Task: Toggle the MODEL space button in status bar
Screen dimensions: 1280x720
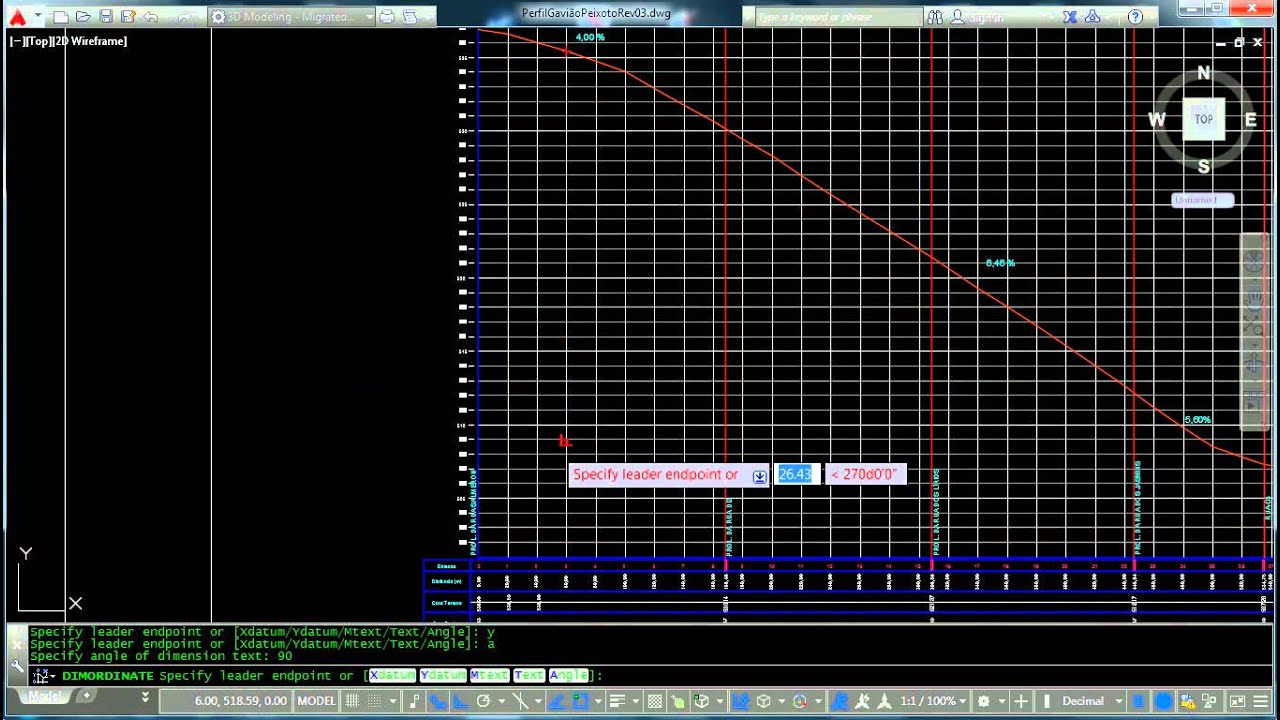Action: pos(316,701)
